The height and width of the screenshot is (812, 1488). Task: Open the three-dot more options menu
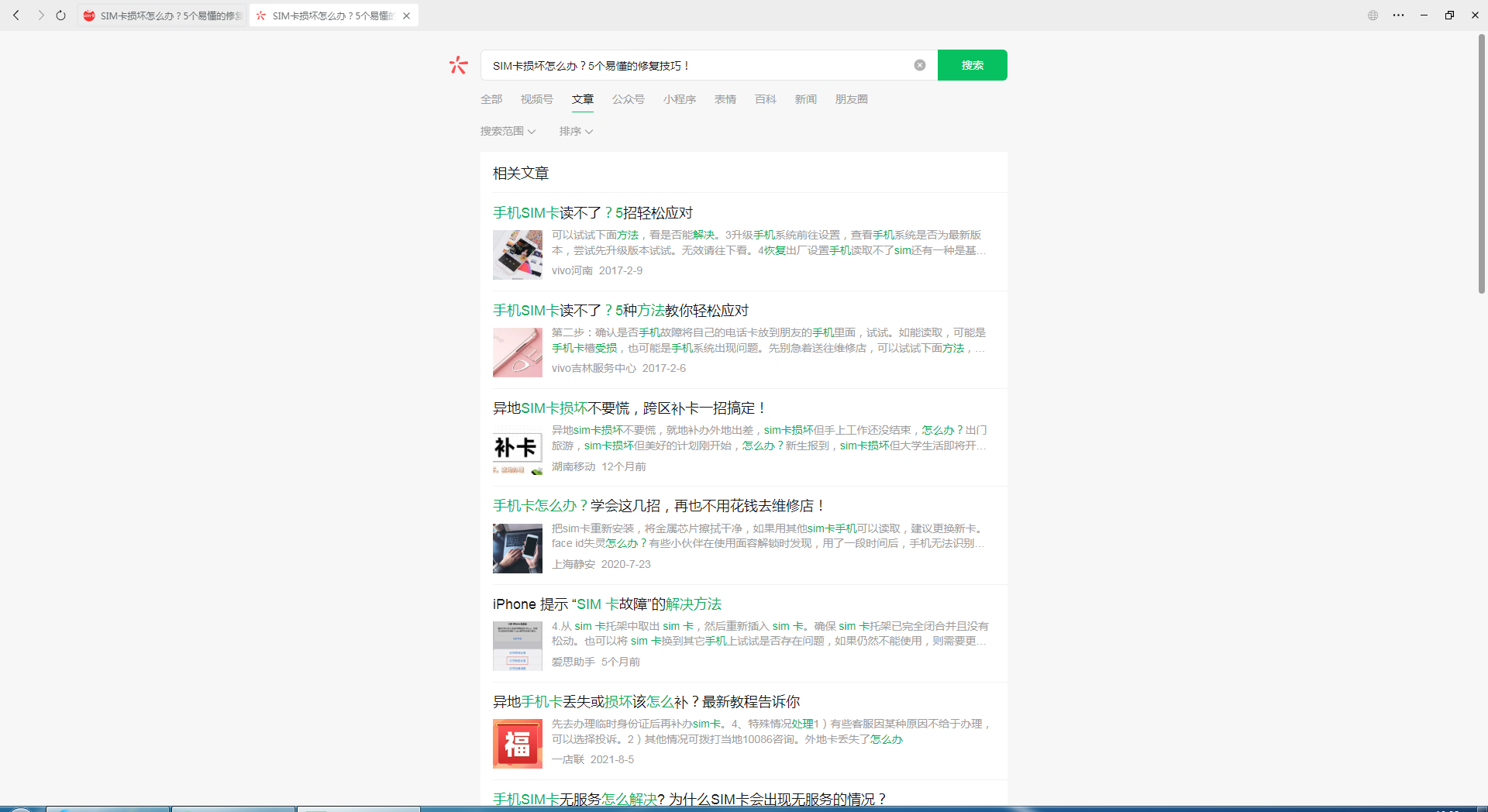tap(1398, 15)
